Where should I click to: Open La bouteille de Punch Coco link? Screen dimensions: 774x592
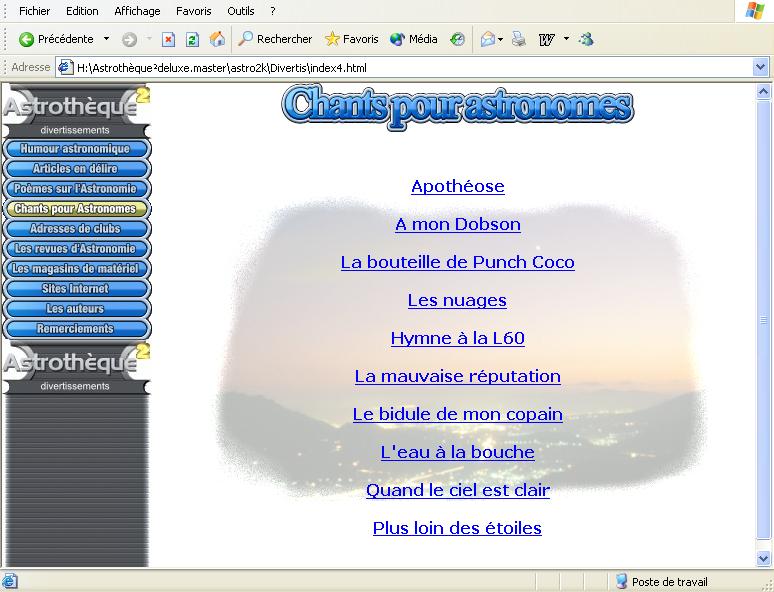(x=458, y=262)
